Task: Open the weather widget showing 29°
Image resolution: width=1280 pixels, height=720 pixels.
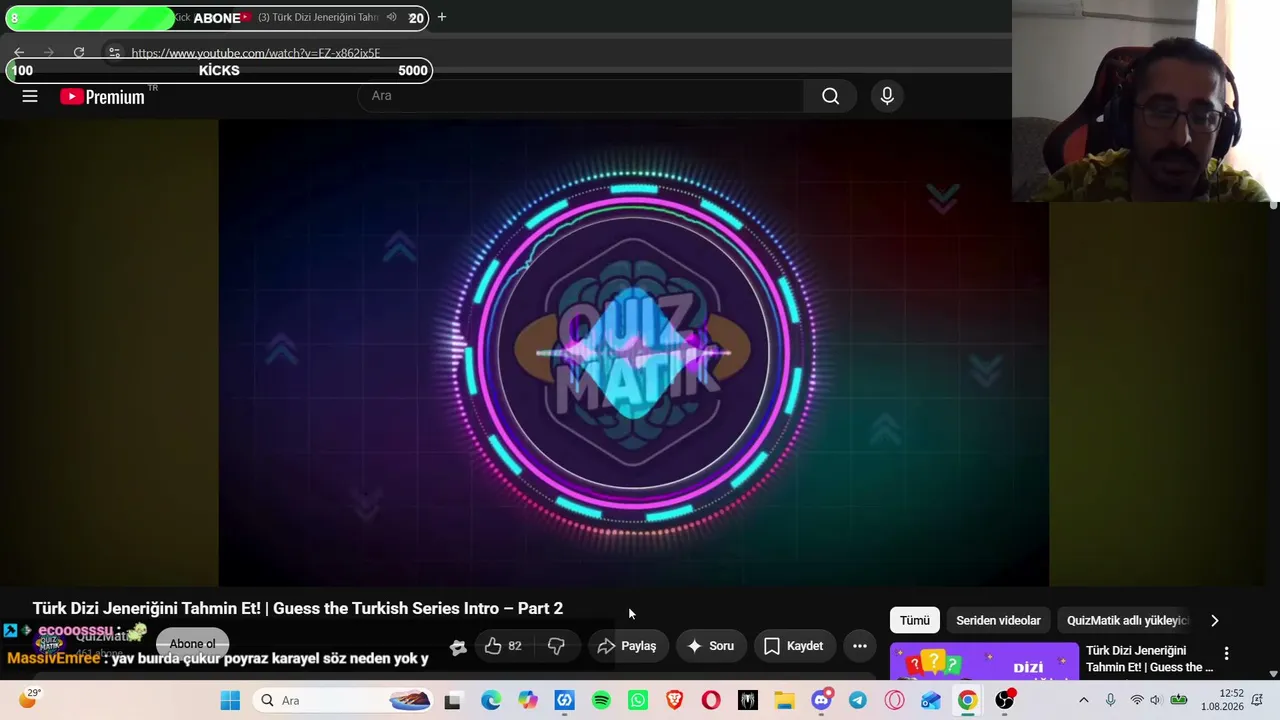Action: 30,699
